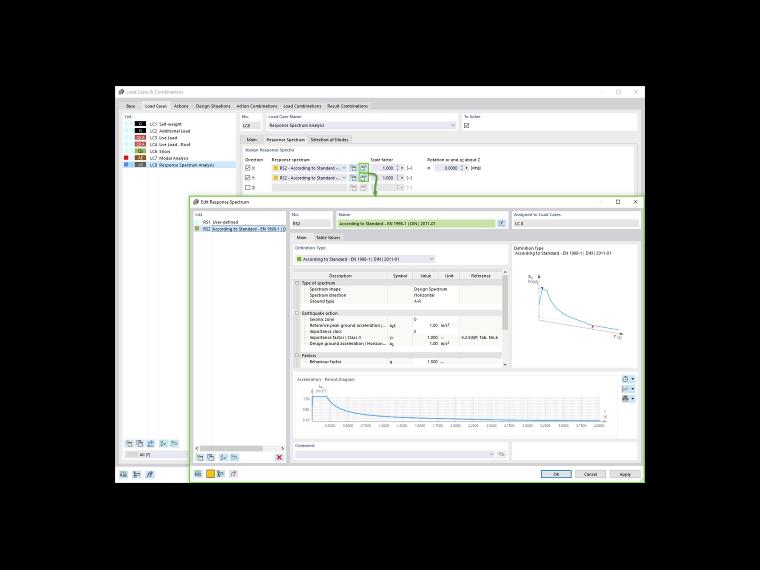This screenshot has width=760, height=570.
Task: Click first icon in Edit Response Spectrum footer
Action: (198, 474)
